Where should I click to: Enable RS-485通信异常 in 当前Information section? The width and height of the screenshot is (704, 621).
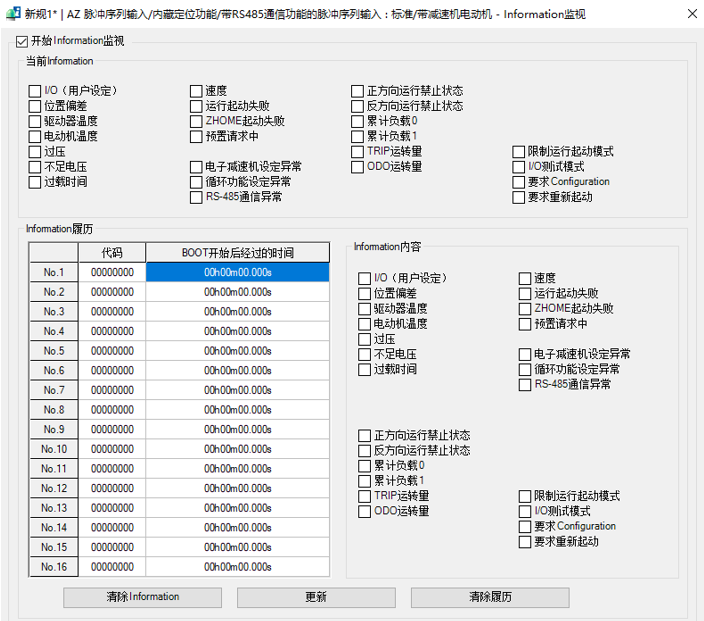tap(196, 197)
